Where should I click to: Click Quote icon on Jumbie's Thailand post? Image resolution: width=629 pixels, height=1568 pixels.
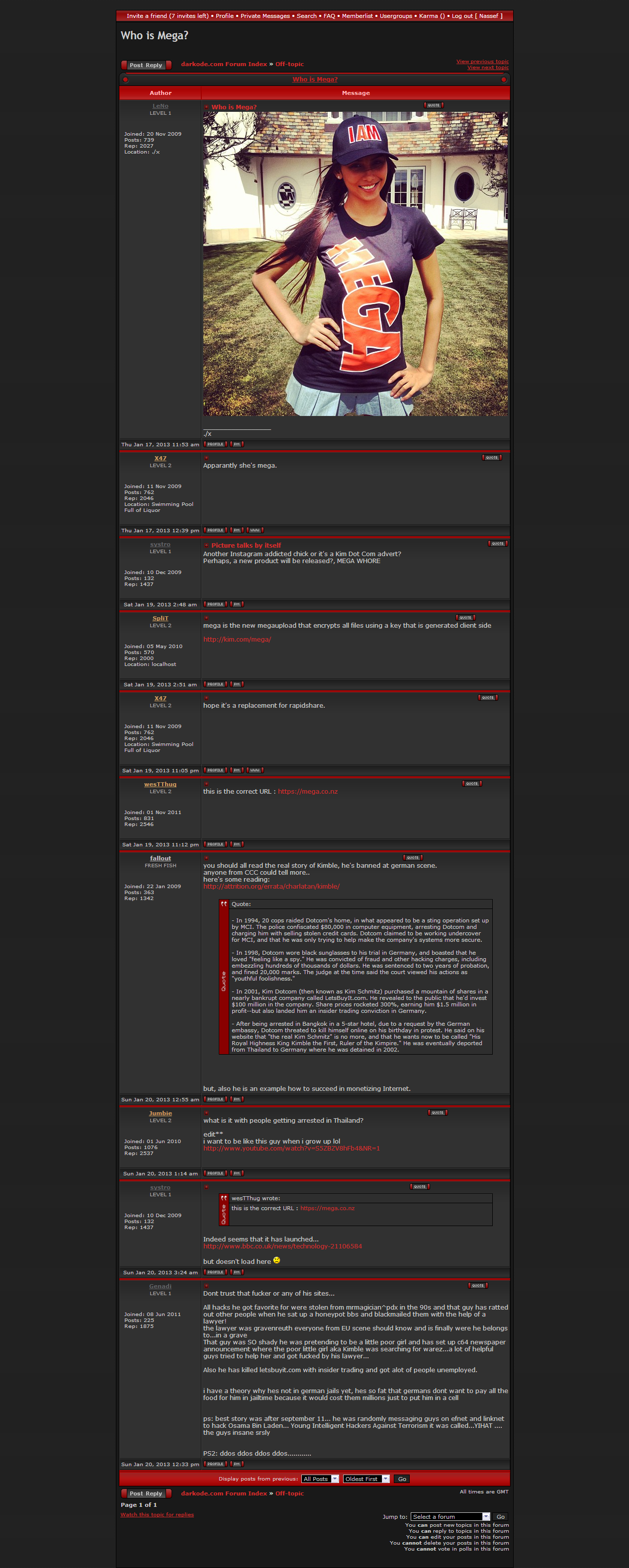tap(437, 1113)
